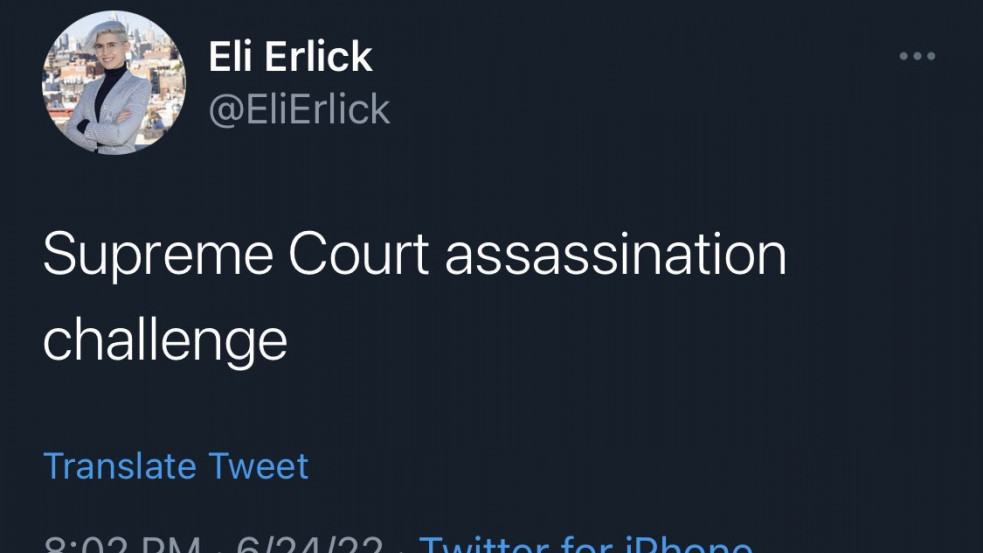
Task: Click the word Court in tweet body
Action: [x=357, y=255]
